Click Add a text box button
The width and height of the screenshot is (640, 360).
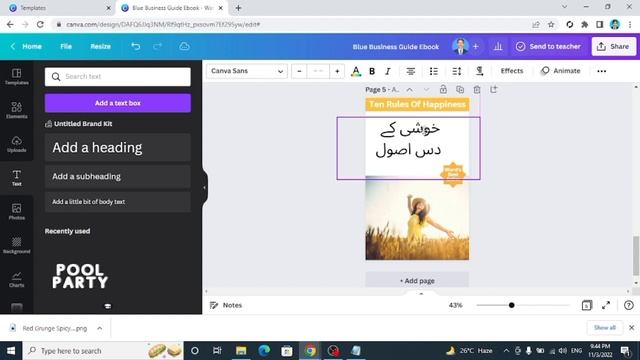[118, 103]
